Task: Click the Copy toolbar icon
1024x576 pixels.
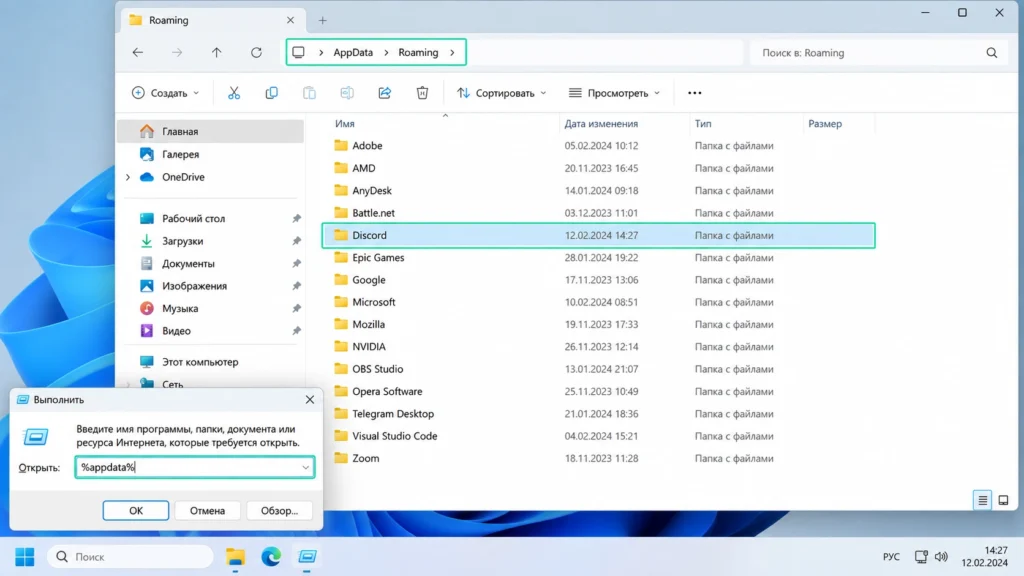Action: tap(272, 93)
